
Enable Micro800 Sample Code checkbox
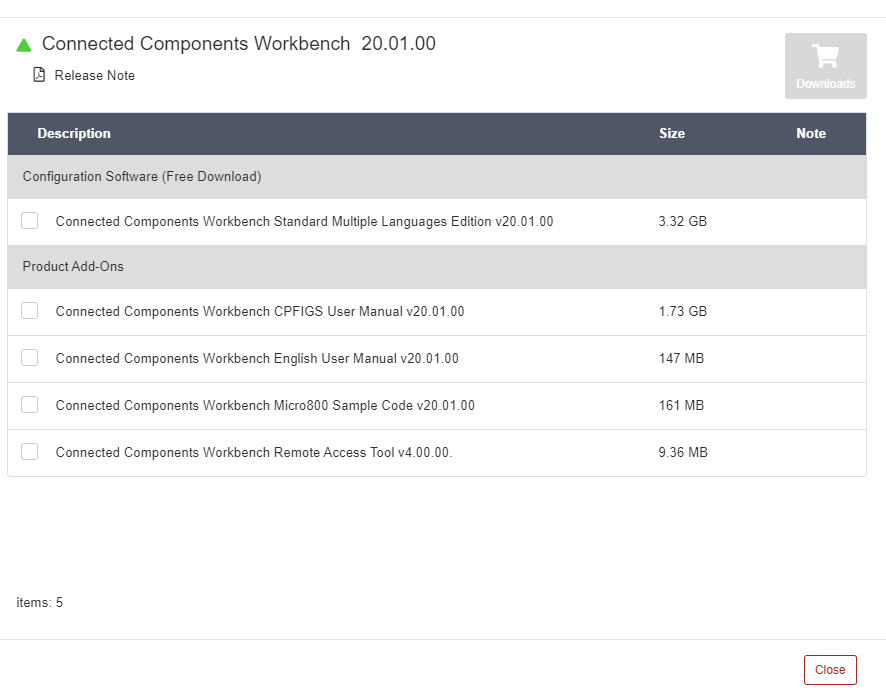coord(29,404)
